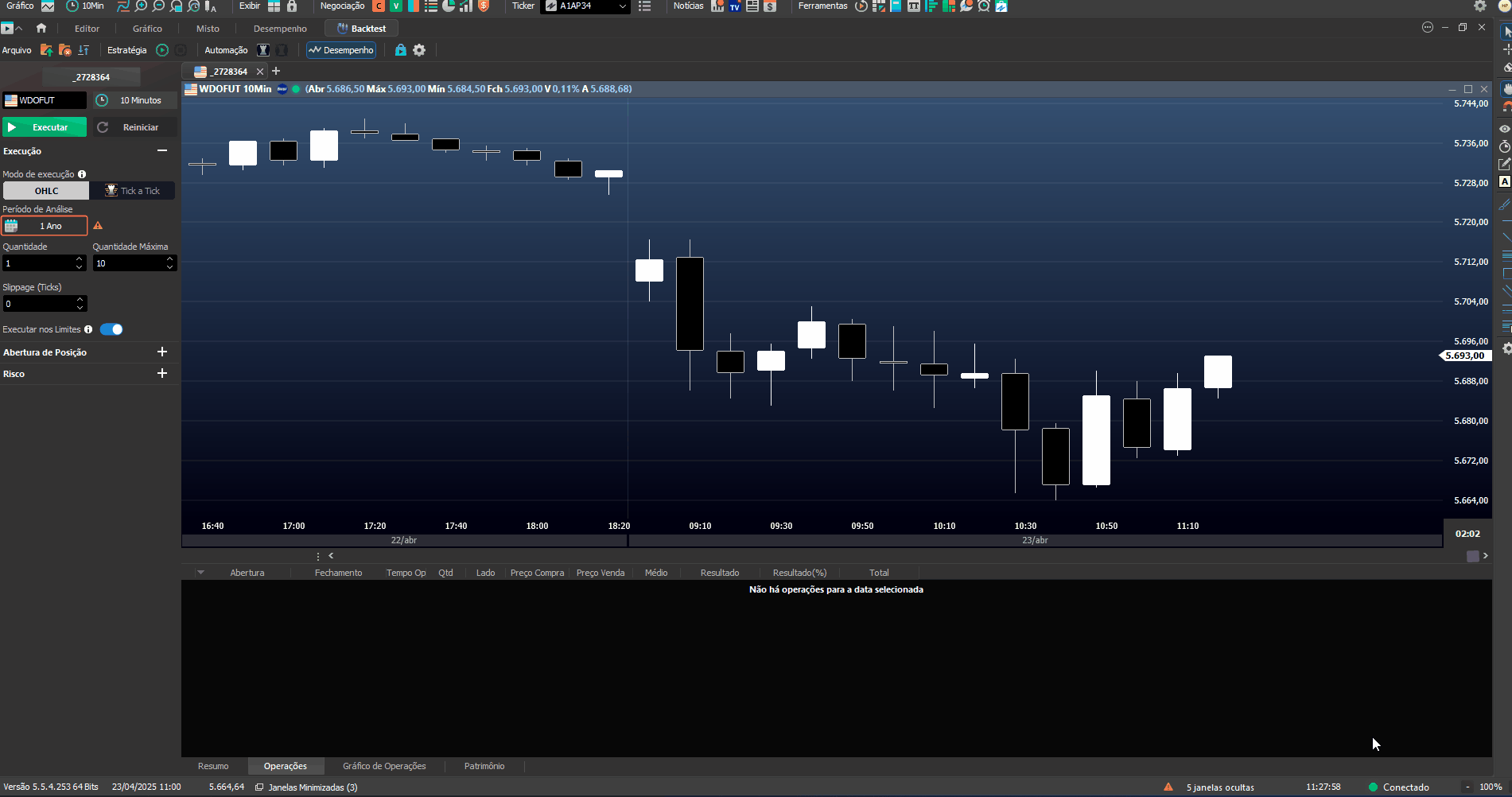Open the gear settings icon beside Desempenho button
This screenshot has height=797, width=1512.
pos(419,50)
